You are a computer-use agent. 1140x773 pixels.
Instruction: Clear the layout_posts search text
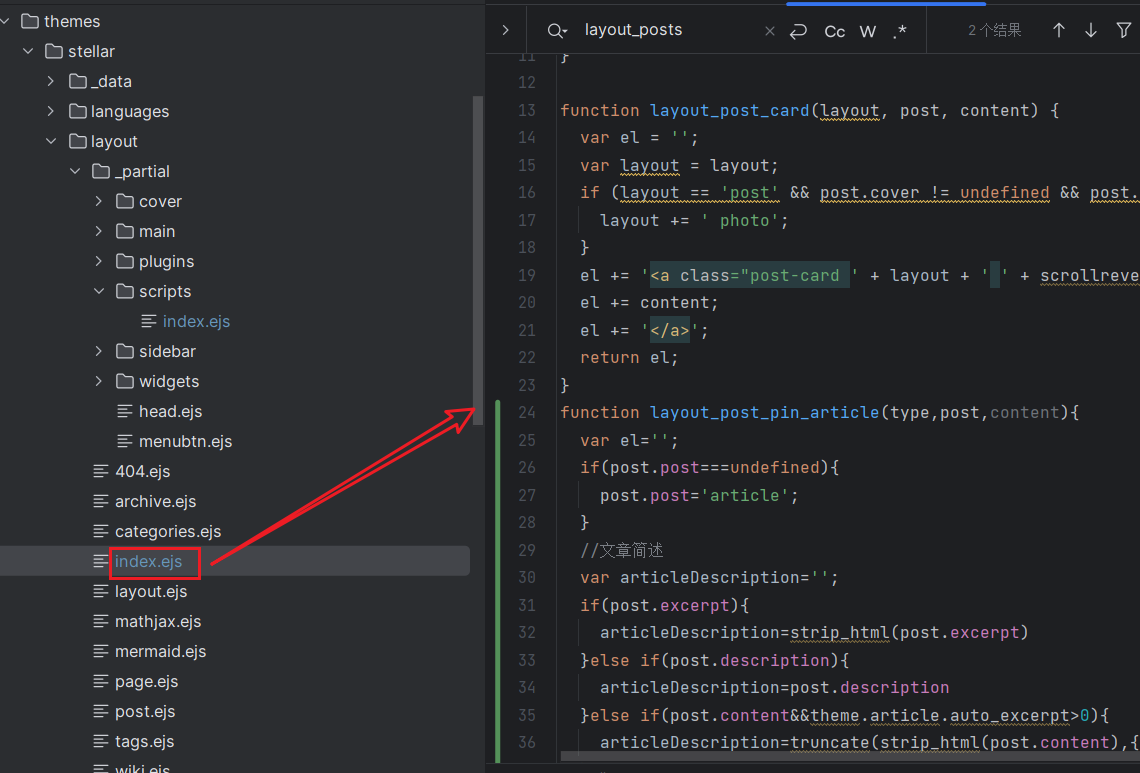point(769,31)
